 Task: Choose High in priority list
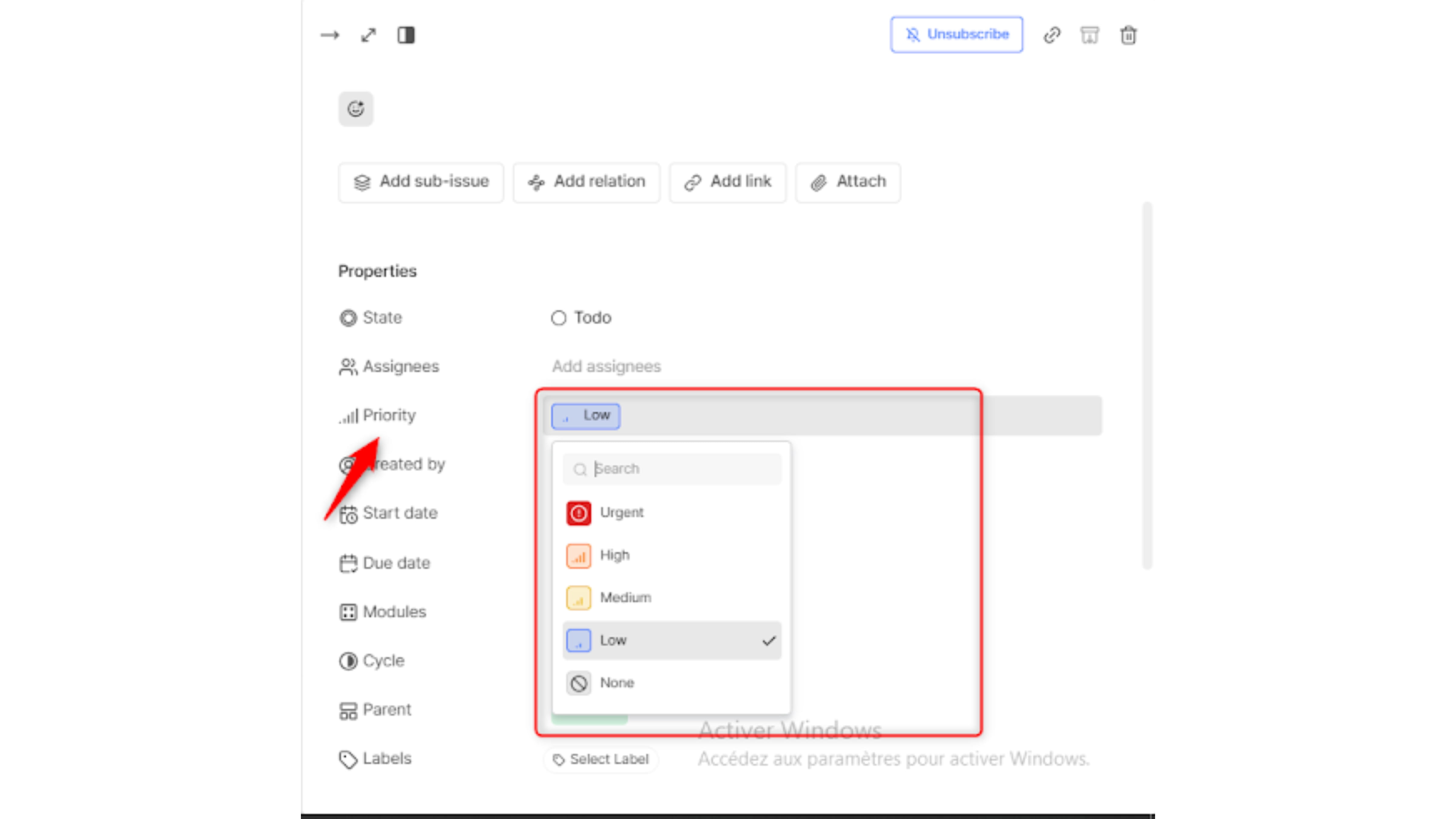(x=614, y=555)
